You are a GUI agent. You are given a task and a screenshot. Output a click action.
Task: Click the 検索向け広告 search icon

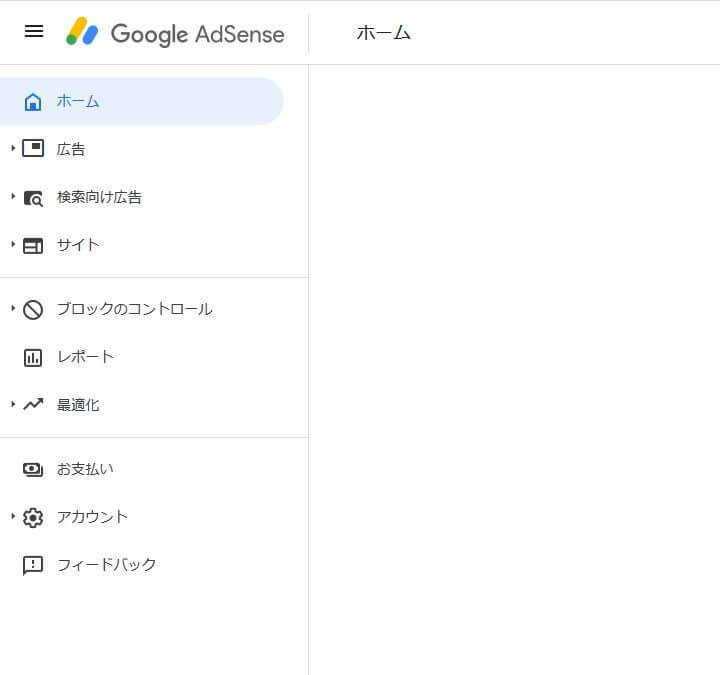pos(33,198)
